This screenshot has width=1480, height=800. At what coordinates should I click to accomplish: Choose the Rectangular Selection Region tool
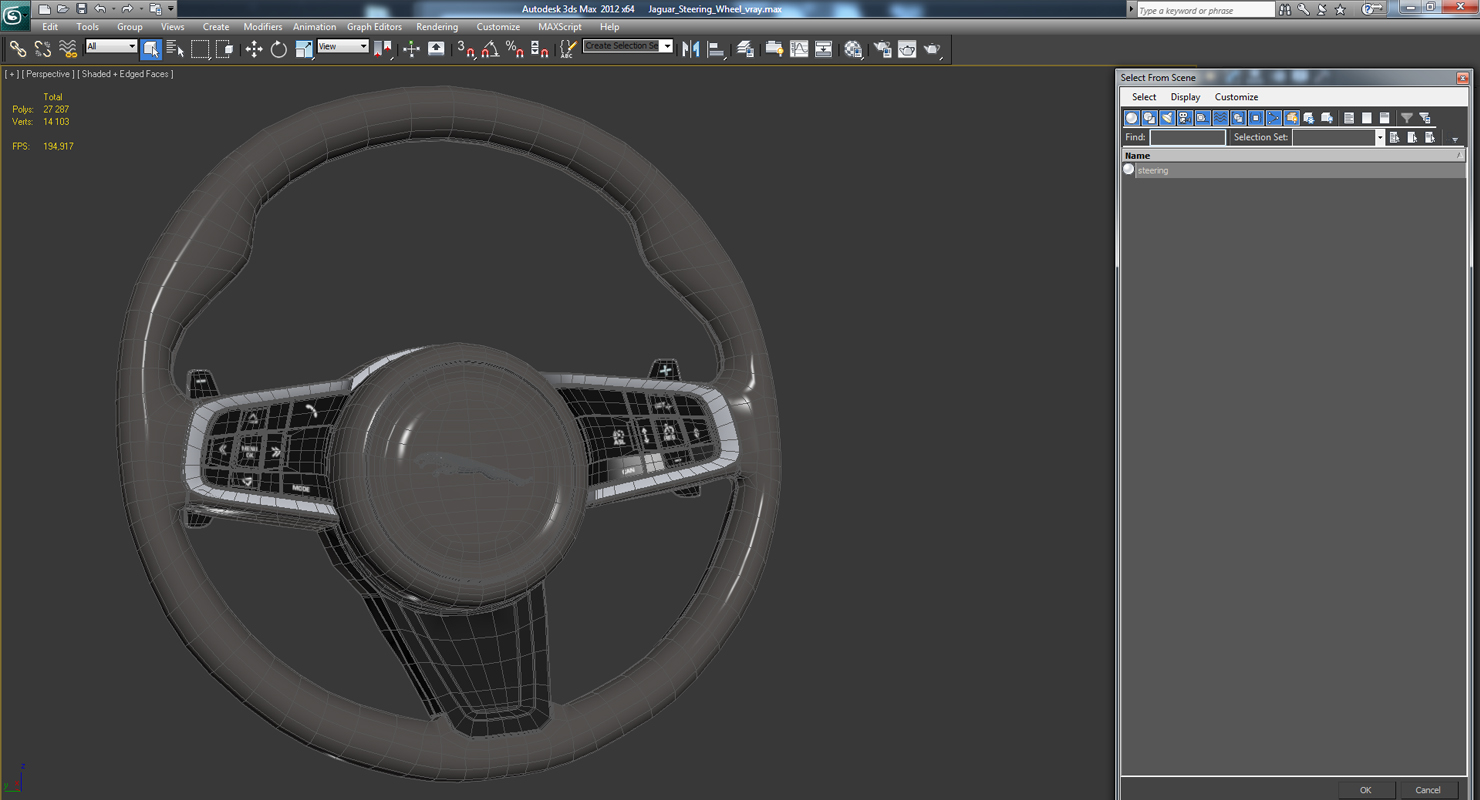(200, 49)
